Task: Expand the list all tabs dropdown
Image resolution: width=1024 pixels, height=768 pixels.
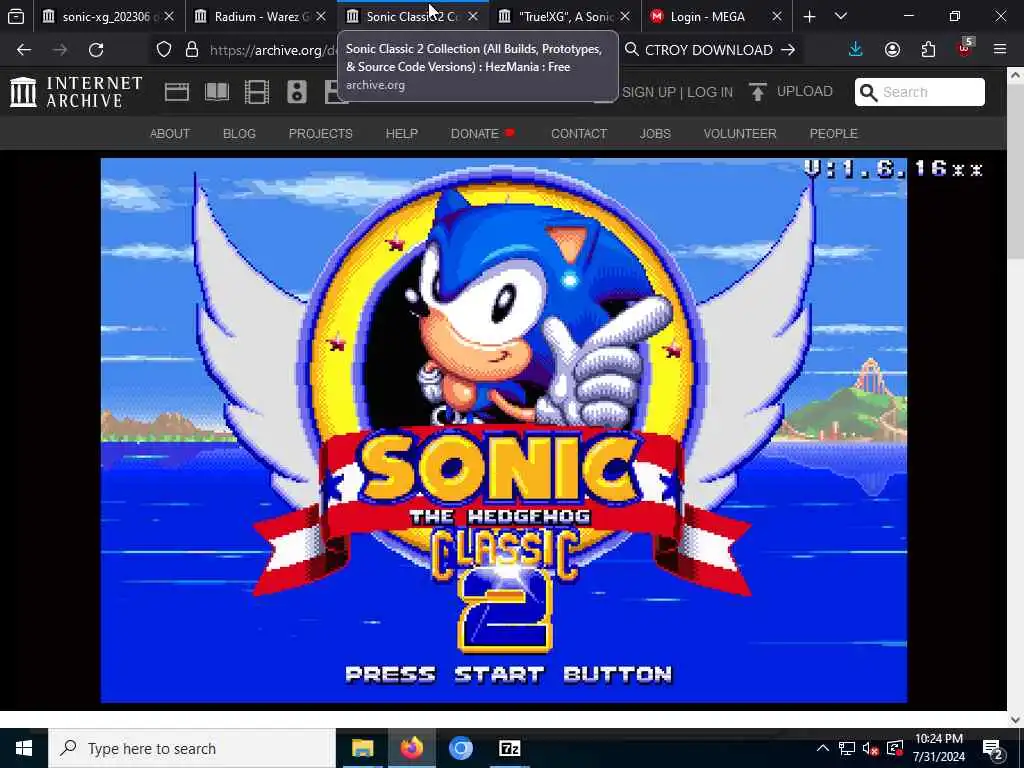Action: click(841, 16)
